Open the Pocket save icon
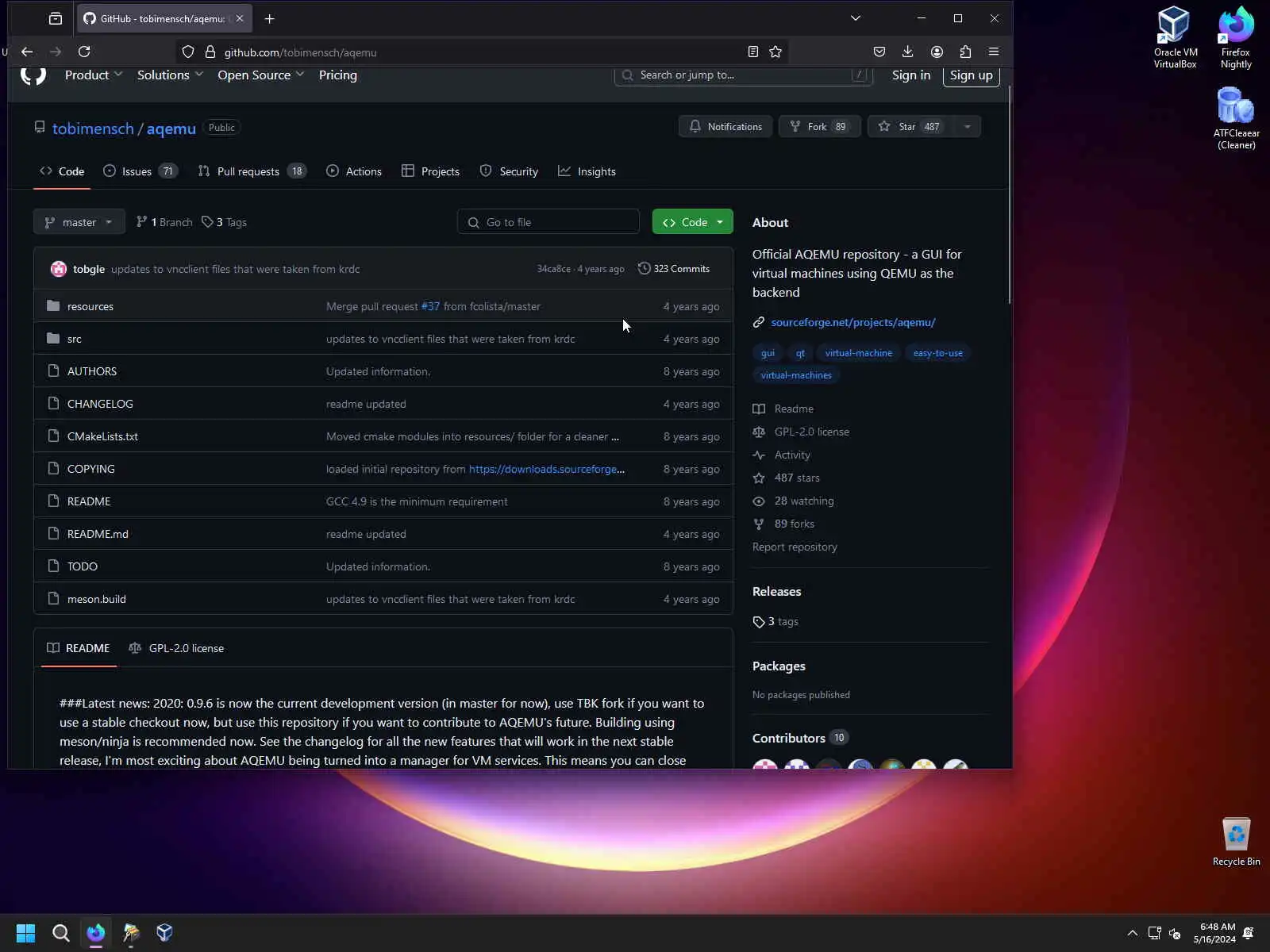Image resolution: width=1270 pixels, height=952 pixels. coord(879,52)
